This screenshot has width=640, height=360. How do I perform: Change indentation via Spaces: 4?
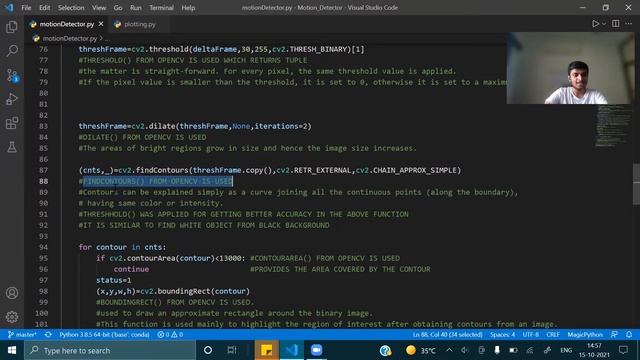pos(502,335)
